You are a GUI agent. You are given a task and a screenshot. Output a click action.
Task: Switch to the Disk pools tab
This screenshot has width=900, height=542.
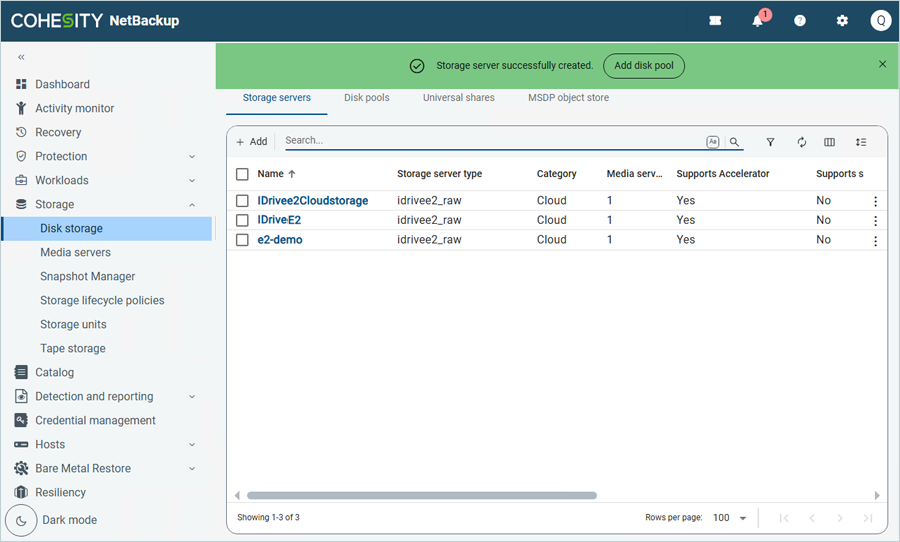click(x=366, y=98)
